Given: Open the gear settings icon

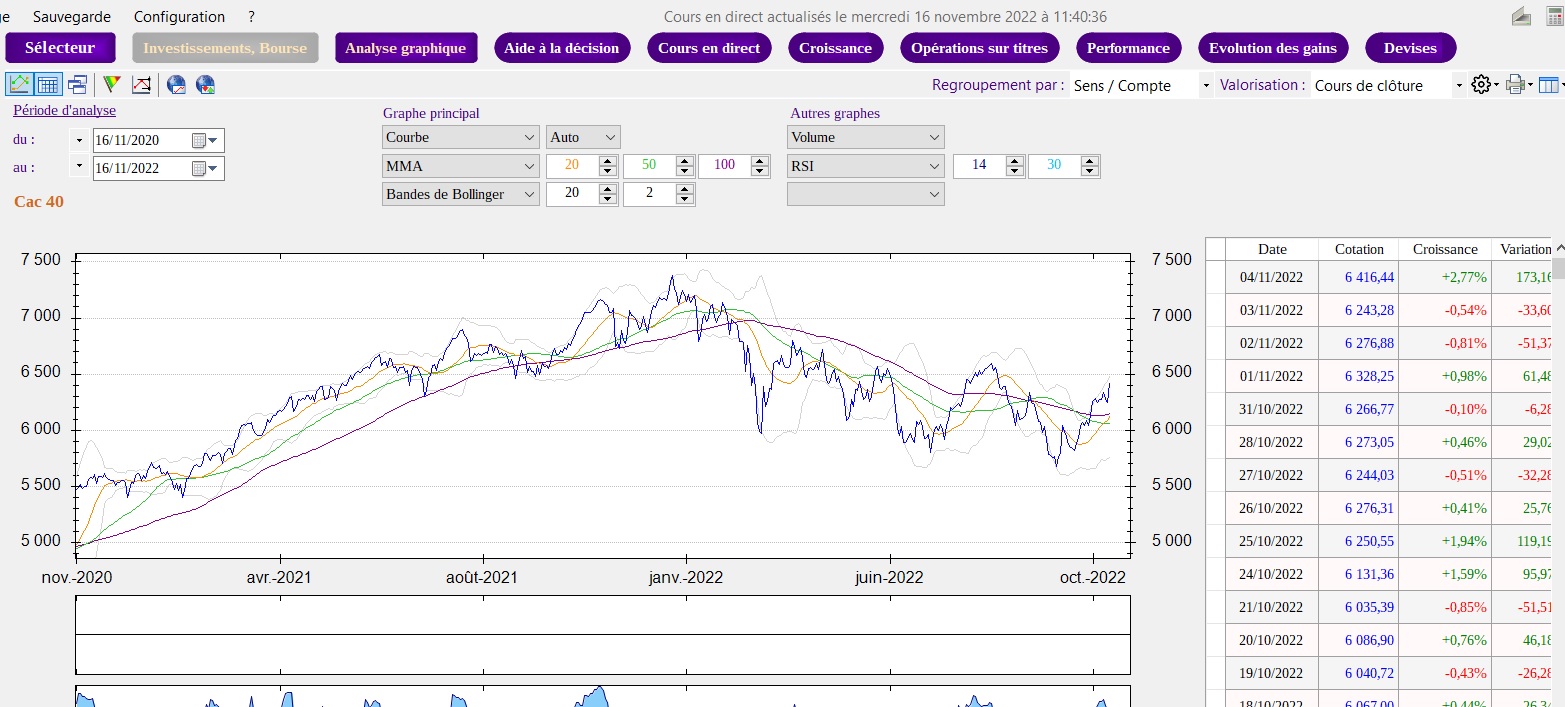Looking at the screenshot, I should [1481, 85].
